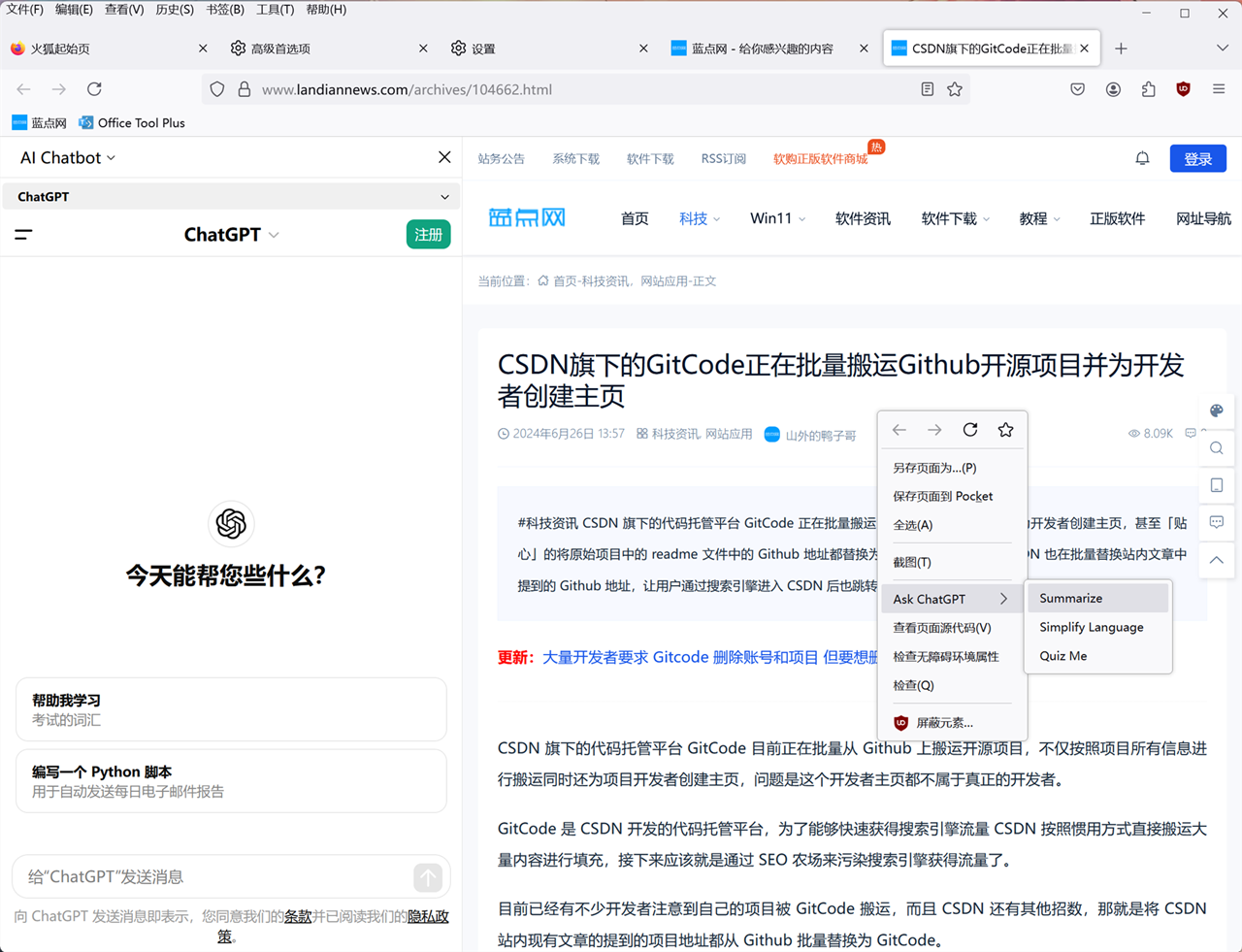Image resolution: width=1242 pixels, height=952 pixels.
Task: Reload the page using toolbar refresh icon
Action: (94, 89)
